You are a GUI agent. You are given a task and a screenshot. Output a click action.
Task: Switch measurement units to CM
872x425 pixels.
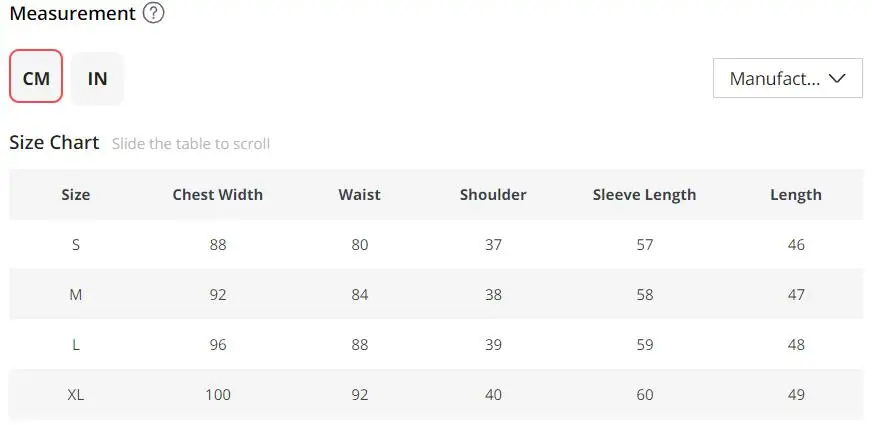pyautogui.click(x=36, y=76)
